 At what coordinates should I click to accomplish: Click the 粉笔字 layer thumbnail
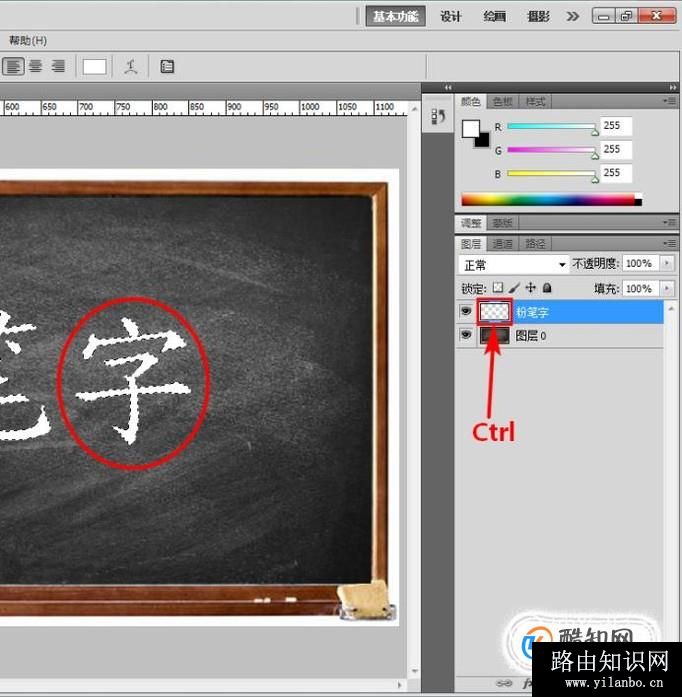[497, 312]
